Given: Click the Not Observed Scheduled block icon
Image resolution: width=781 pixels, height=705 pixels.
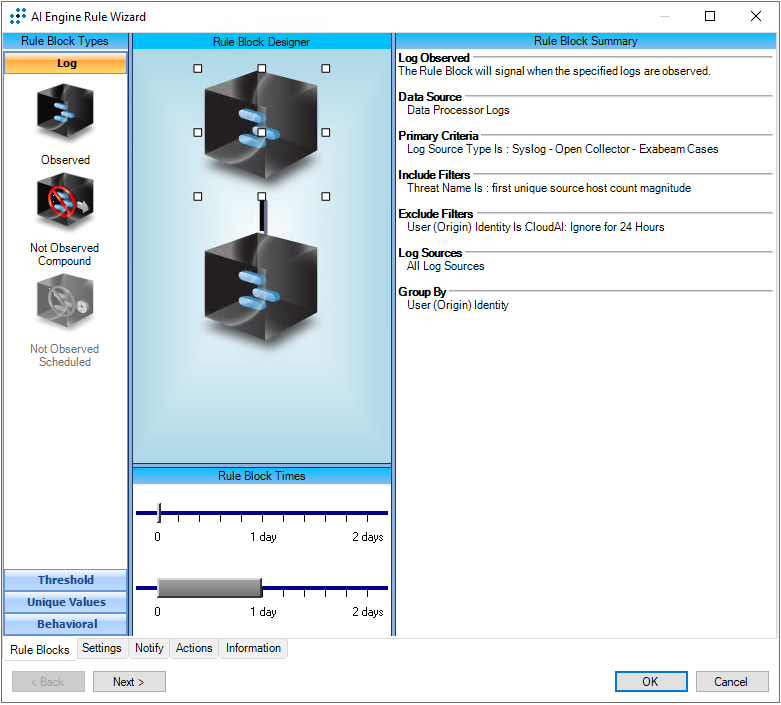Looking at the screenshot, I should pyautogui.click(x=65, y=302).
